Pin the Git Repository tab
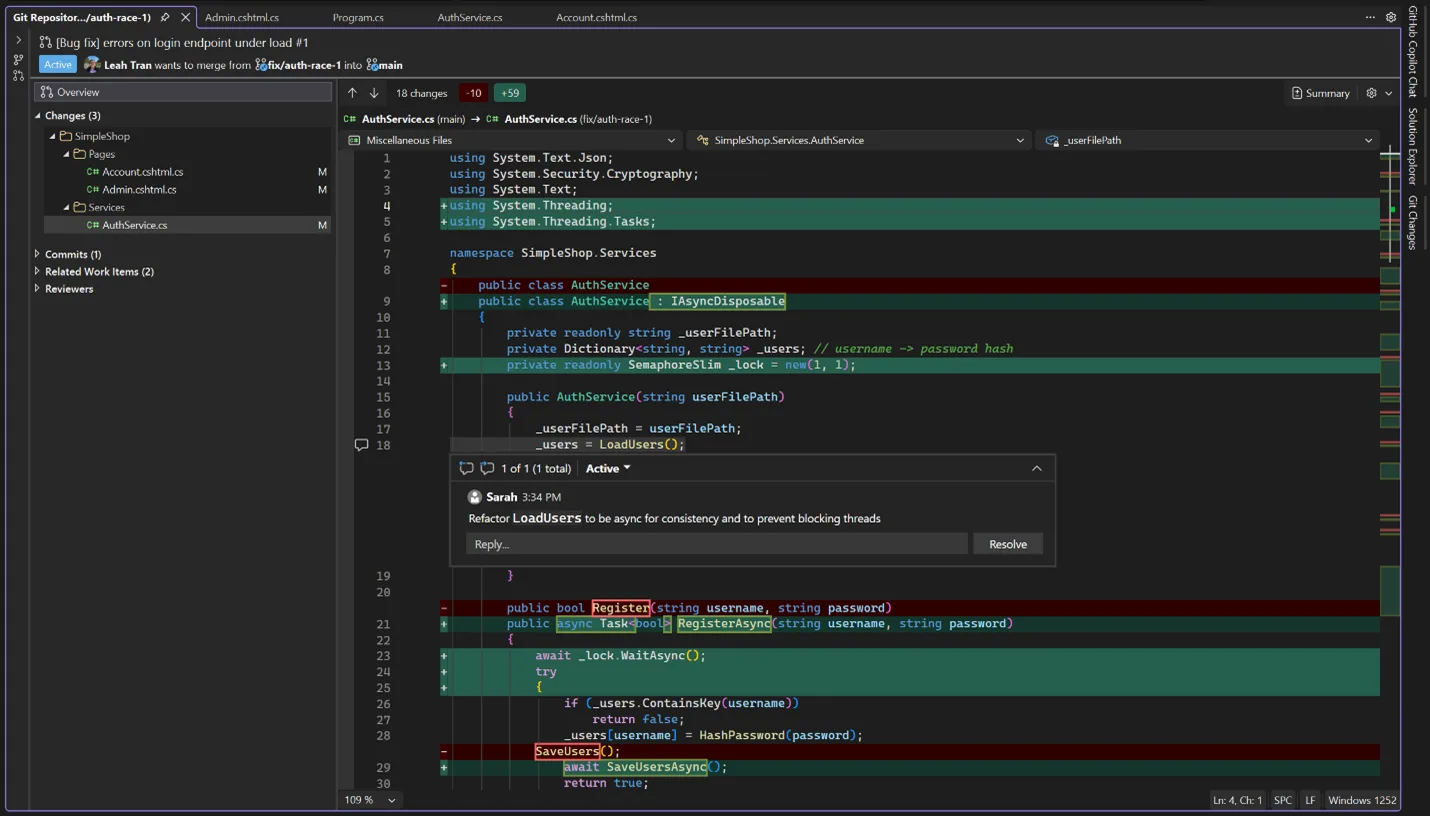The width and height of the screenshot is (1430, 816). (x=165, y=17)
